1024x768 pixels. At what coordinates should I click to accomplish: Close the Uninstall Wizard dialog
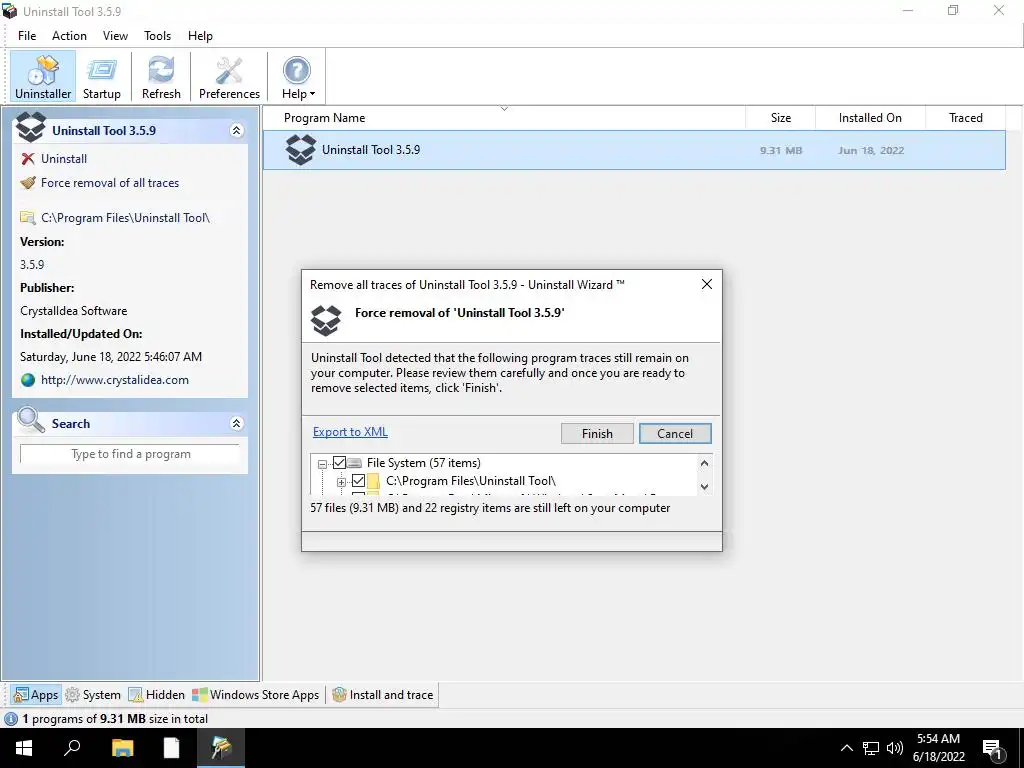click(x=707, y=284)
